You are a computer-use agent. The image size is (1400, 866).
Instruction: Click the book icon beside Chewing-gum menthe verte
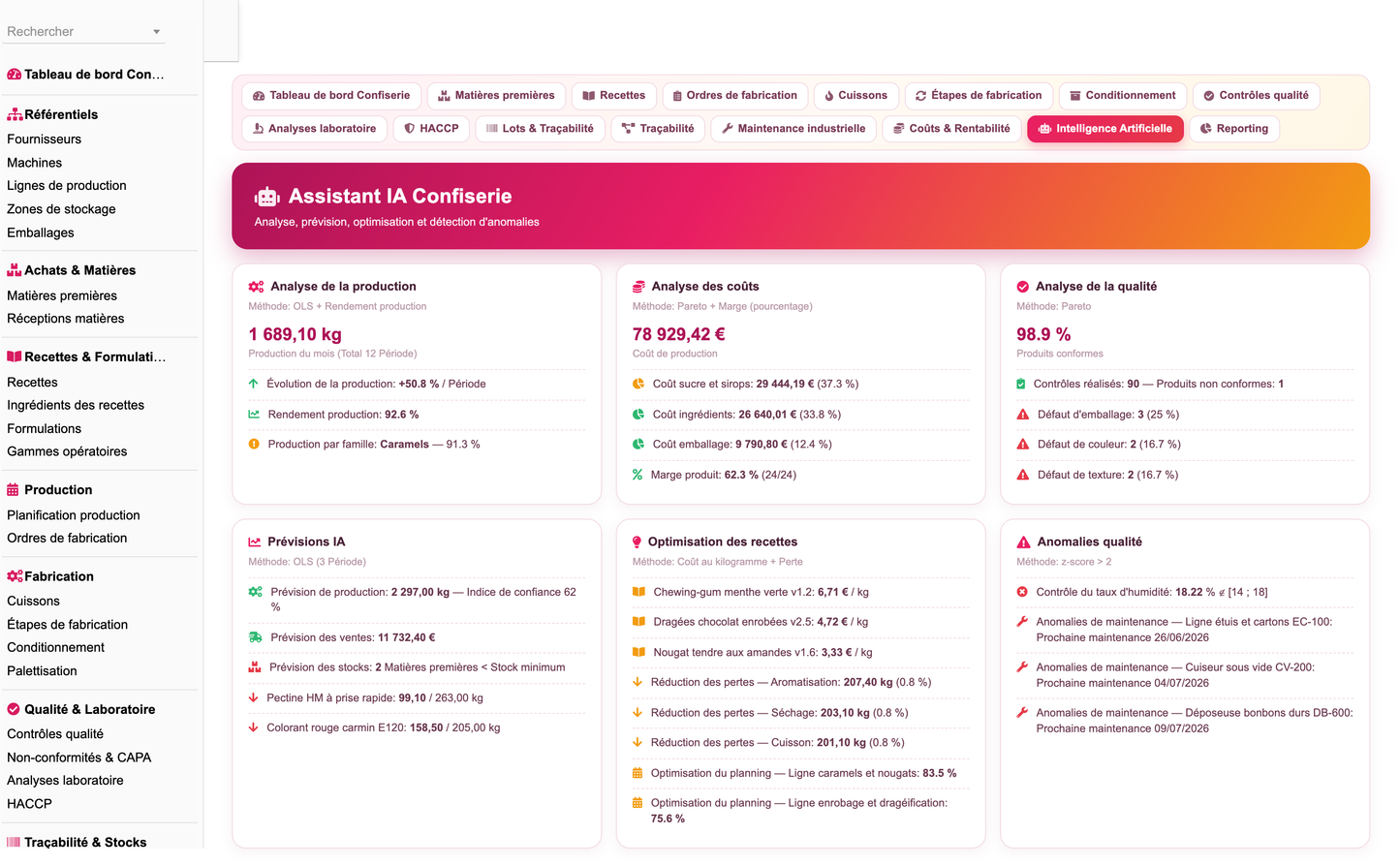click(x=638, y=592)
